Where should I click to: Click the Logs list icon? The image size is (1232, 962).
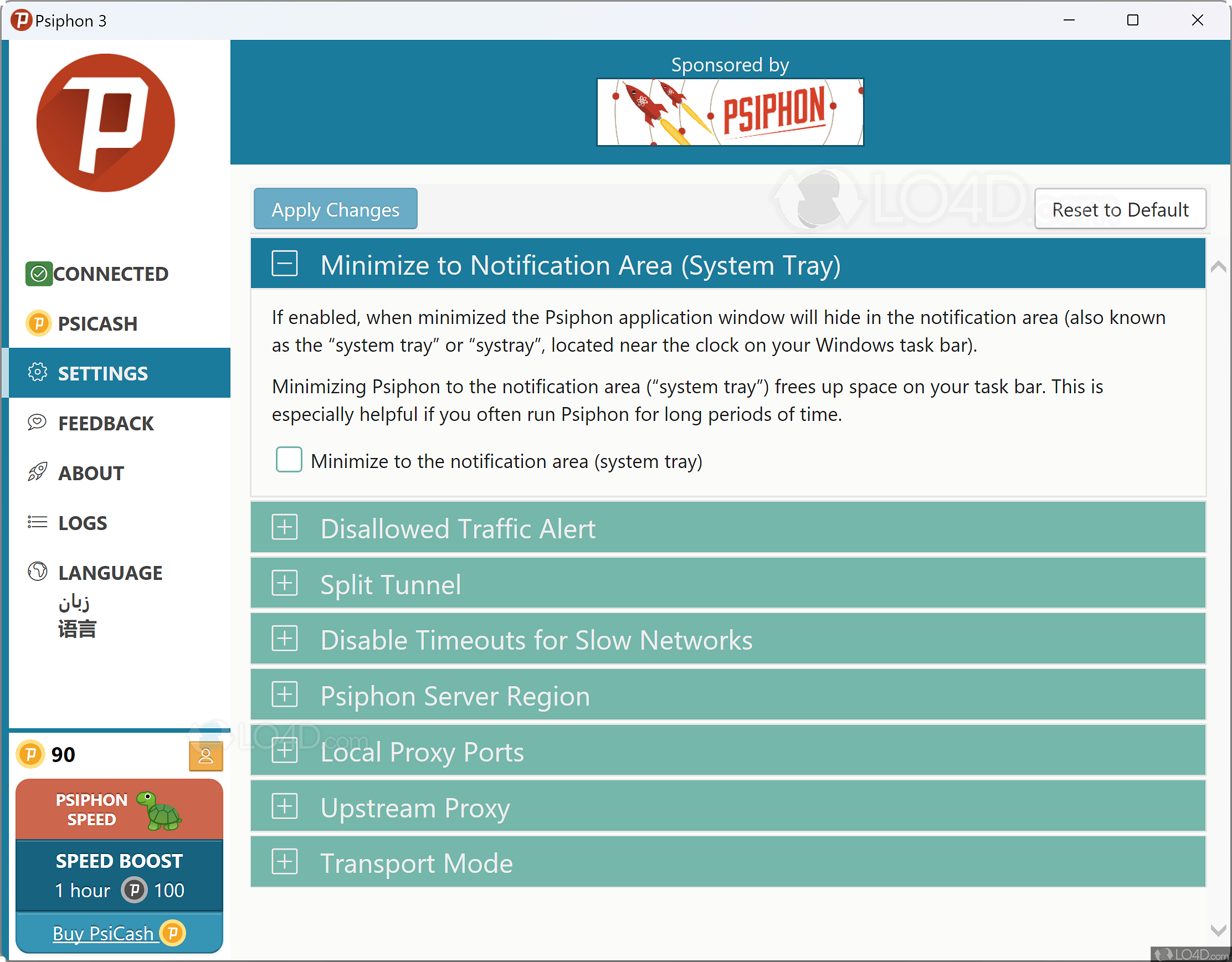click(37, 522)
